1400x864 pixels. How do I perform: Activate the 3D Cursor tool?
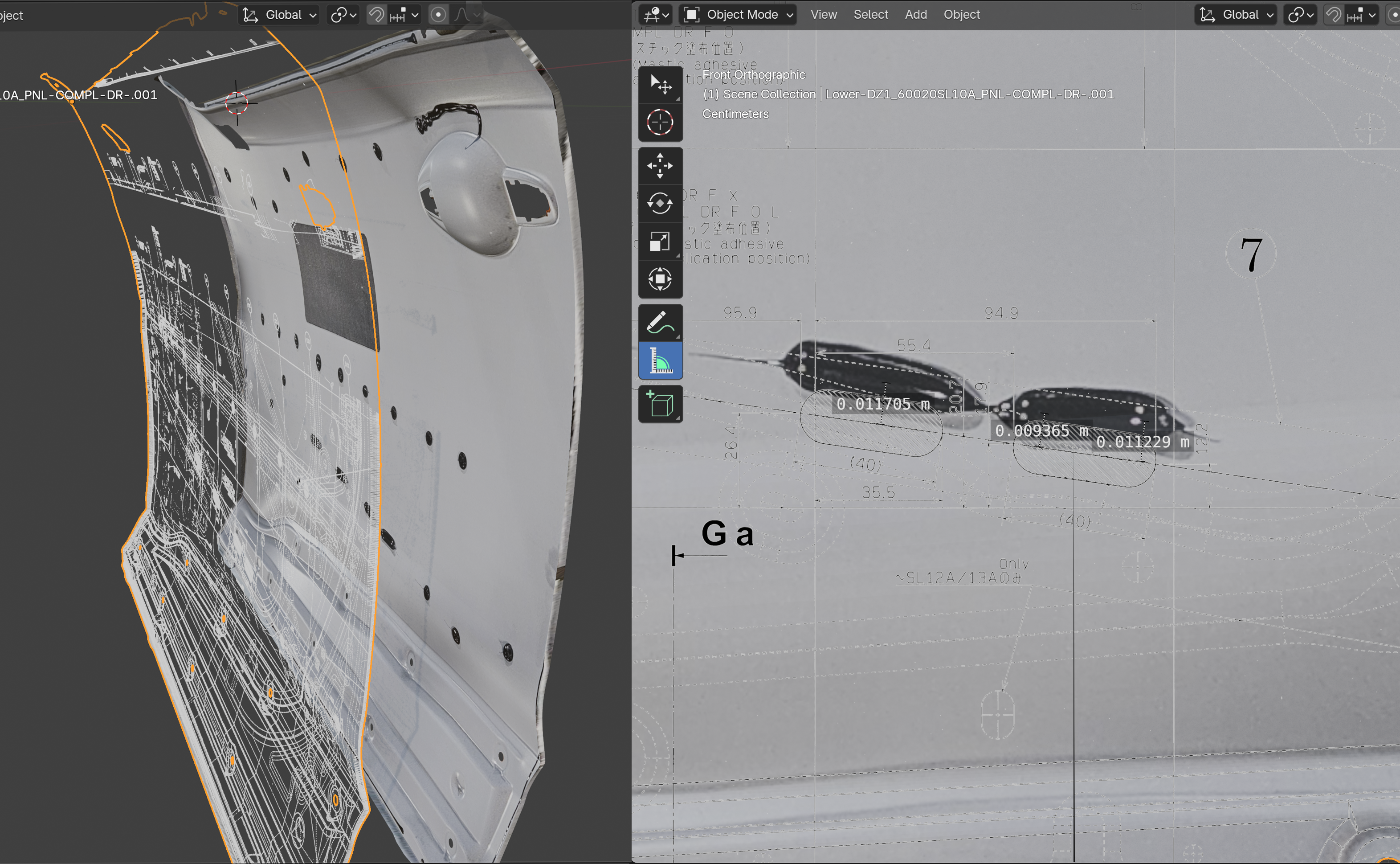(x=660, y=122)
